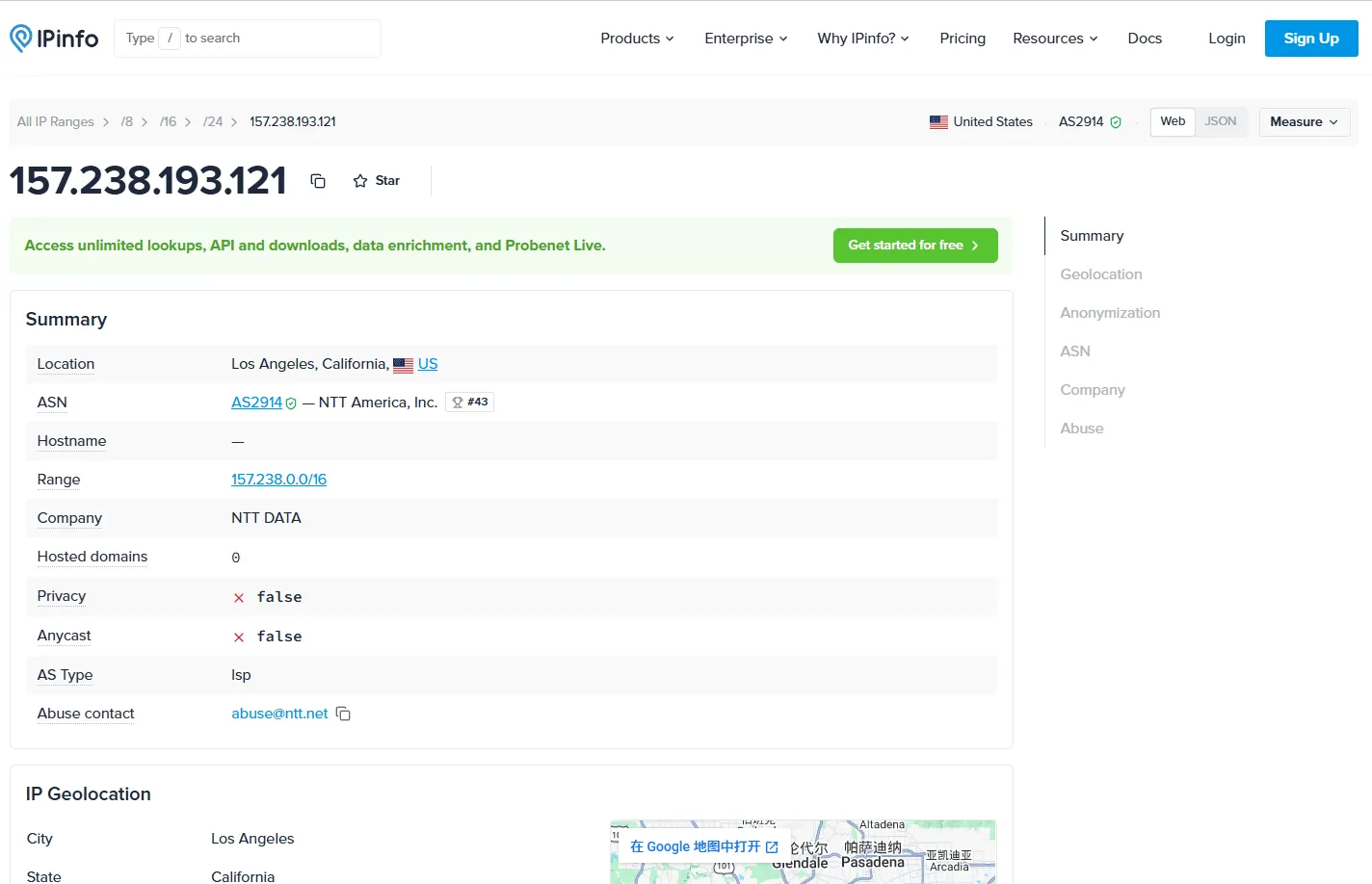
Task: Click the NTT DATA company value
Action: 266,518
